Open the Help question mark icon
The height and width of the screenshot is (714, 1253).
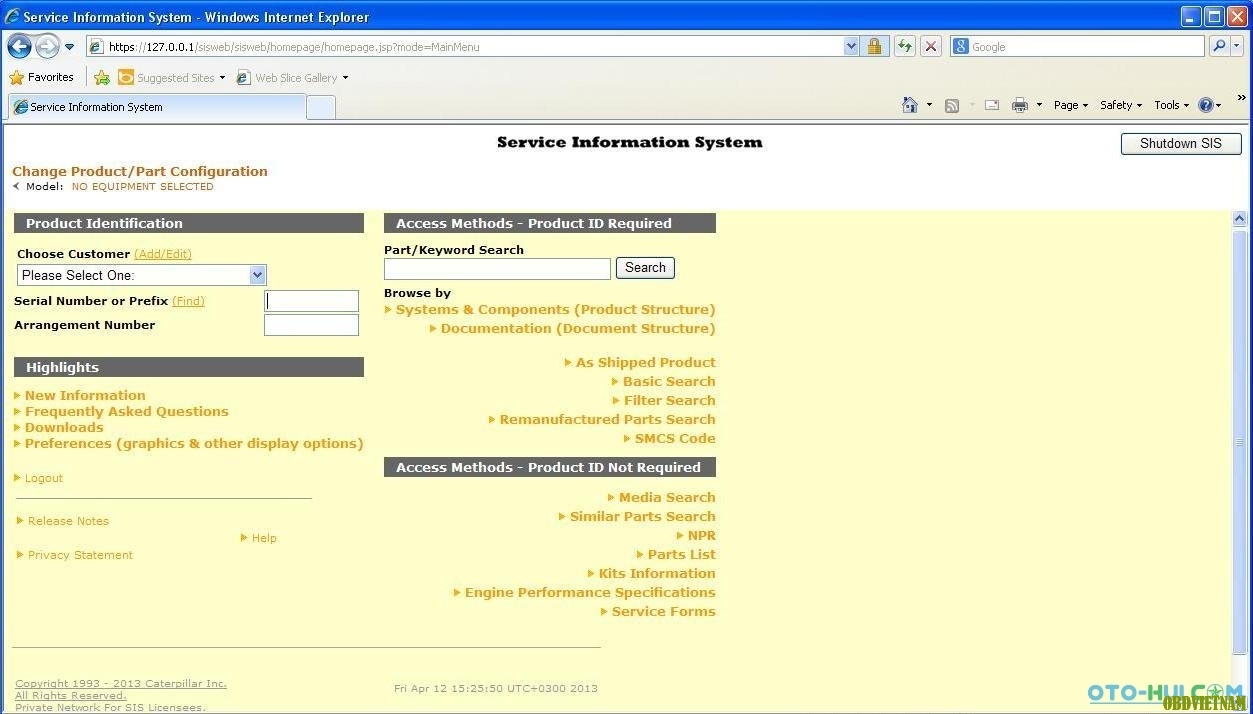[1206, 105]
